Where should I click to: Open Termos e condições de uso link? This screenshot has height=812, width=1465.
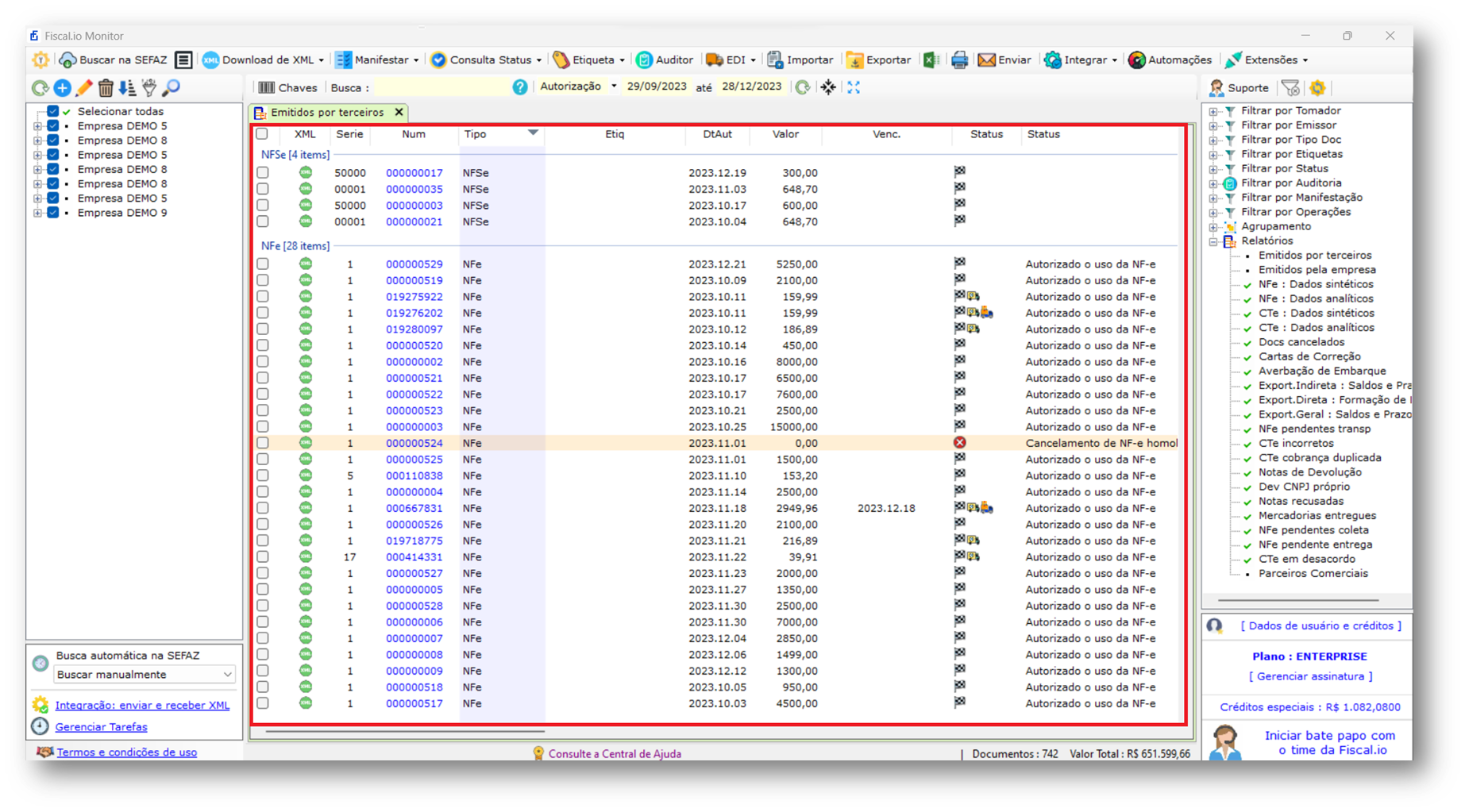point(127,752)
